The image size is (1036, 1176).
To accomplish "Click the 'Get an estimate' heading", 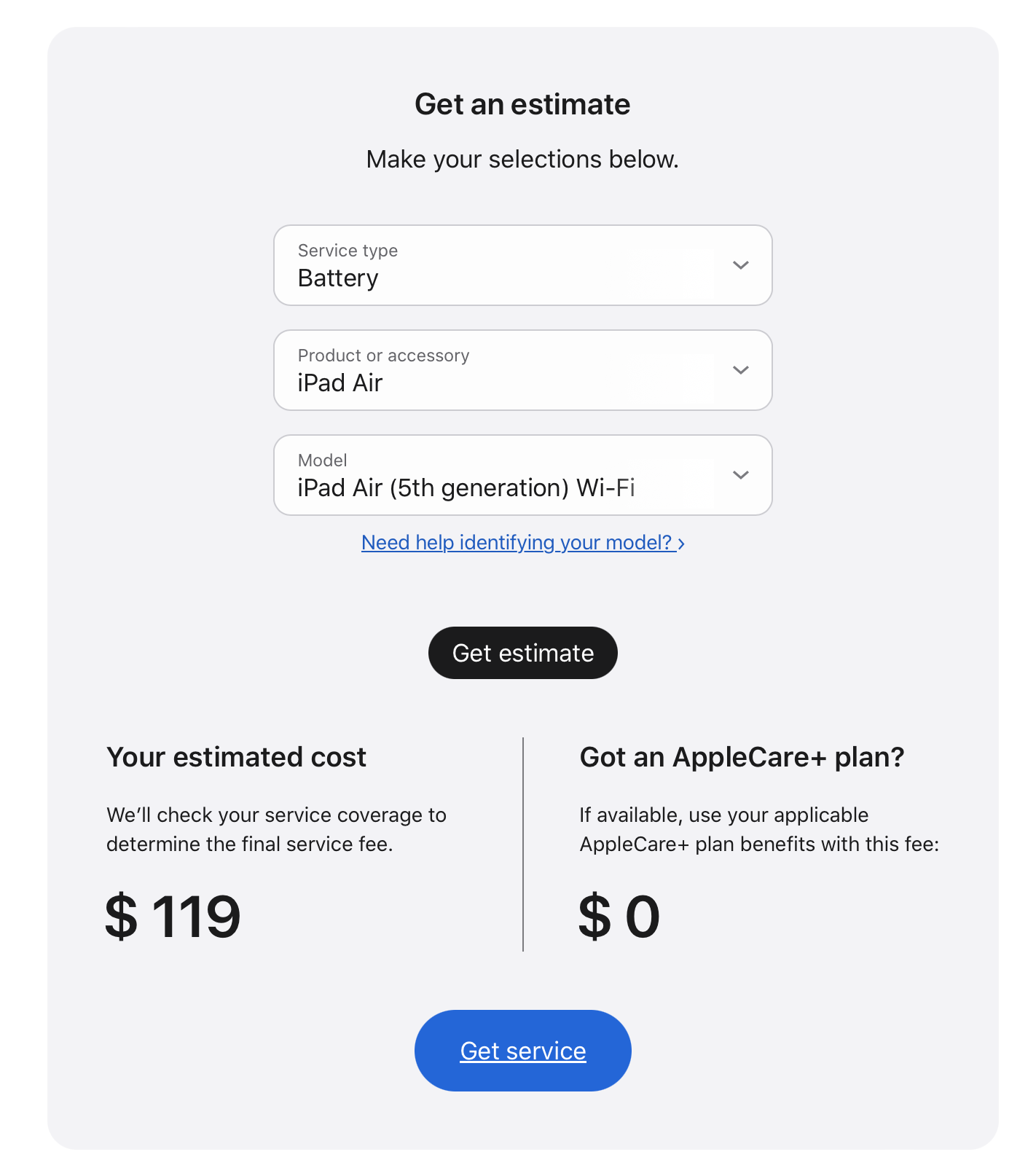I will 522,104.
